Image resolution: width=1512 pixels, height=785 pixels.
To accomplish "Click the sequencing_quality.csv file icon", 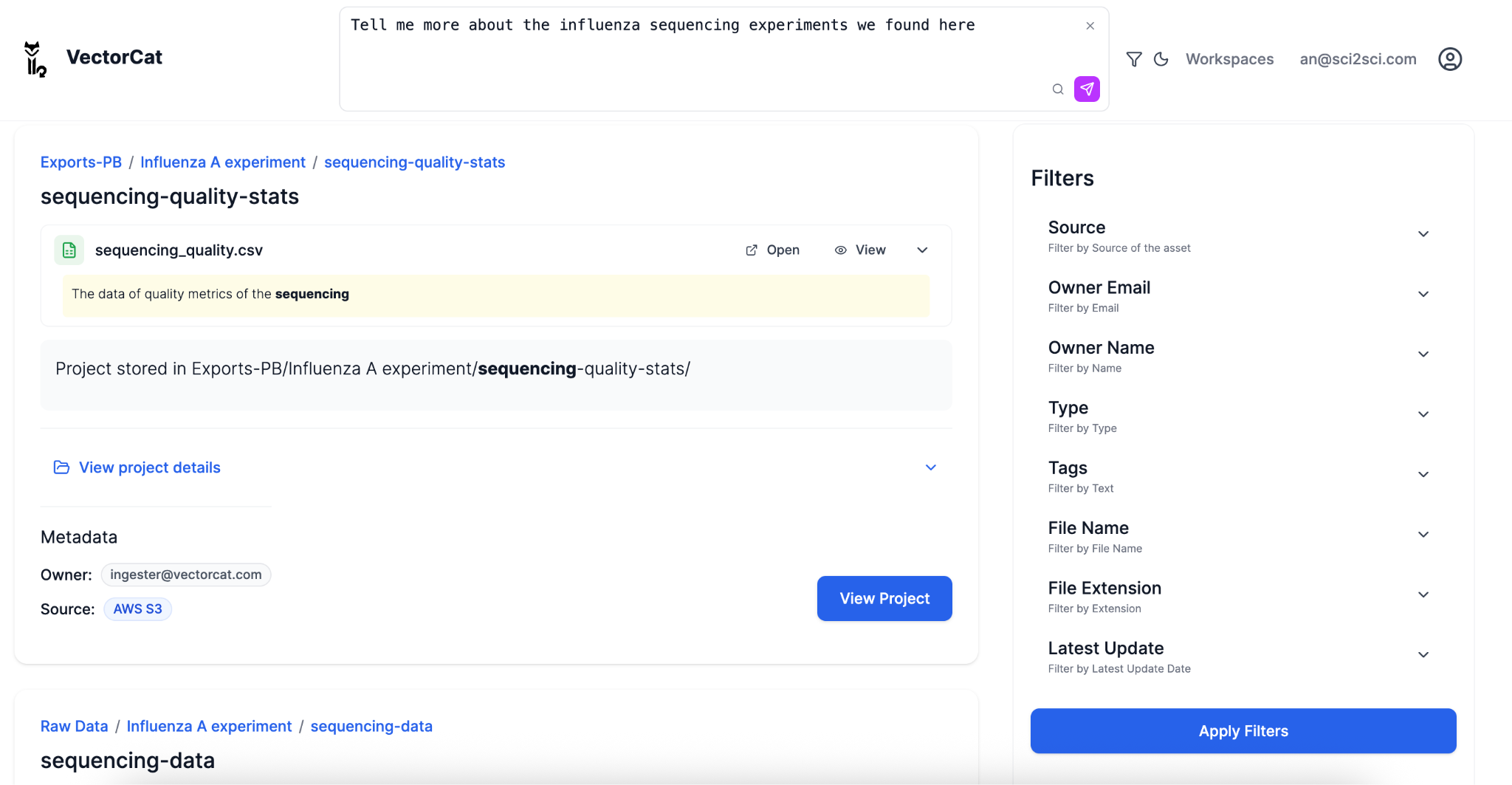I will [x=69, y=250].
